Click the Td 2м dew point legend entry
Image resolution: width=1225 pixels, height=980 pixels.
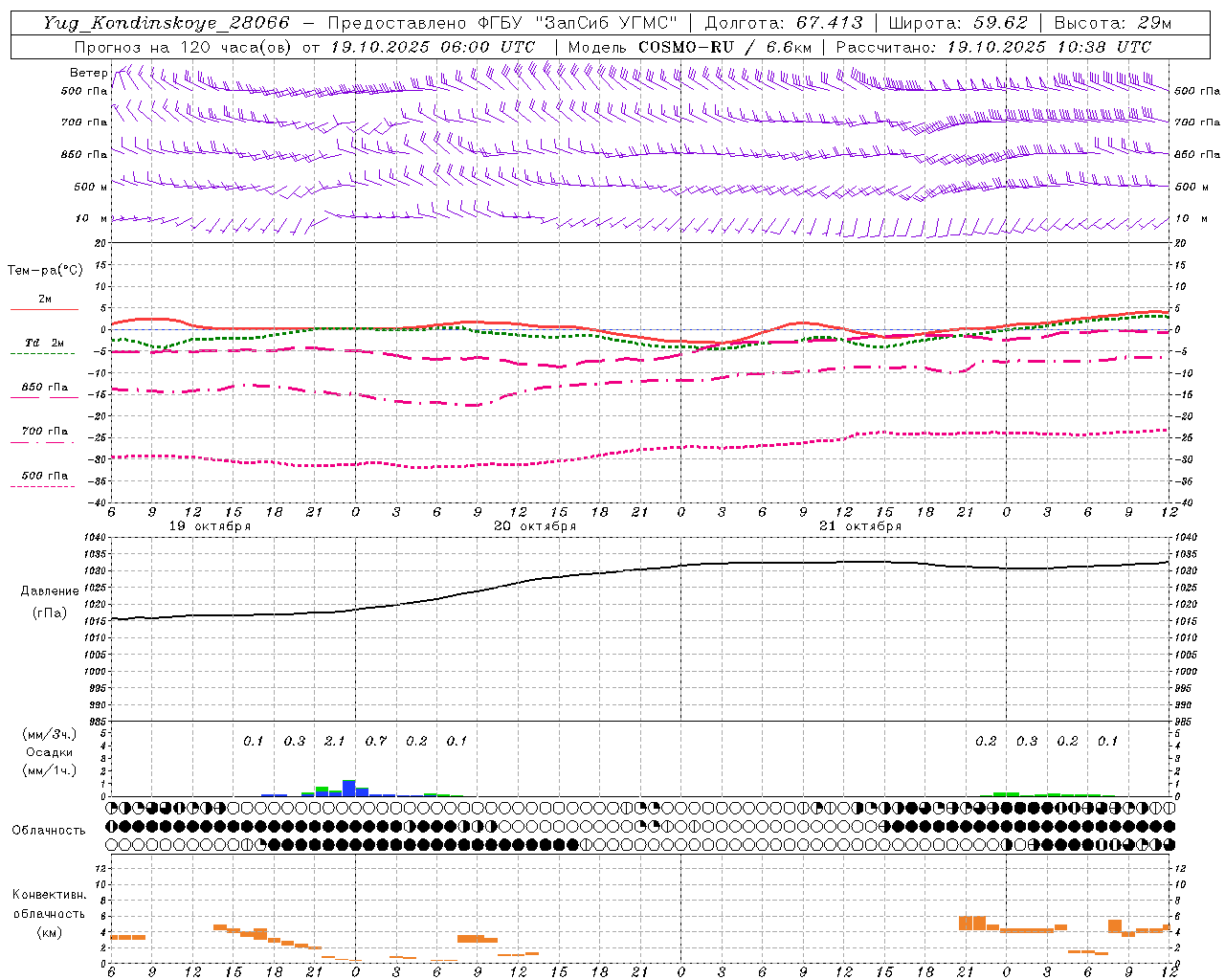(44, 343)
